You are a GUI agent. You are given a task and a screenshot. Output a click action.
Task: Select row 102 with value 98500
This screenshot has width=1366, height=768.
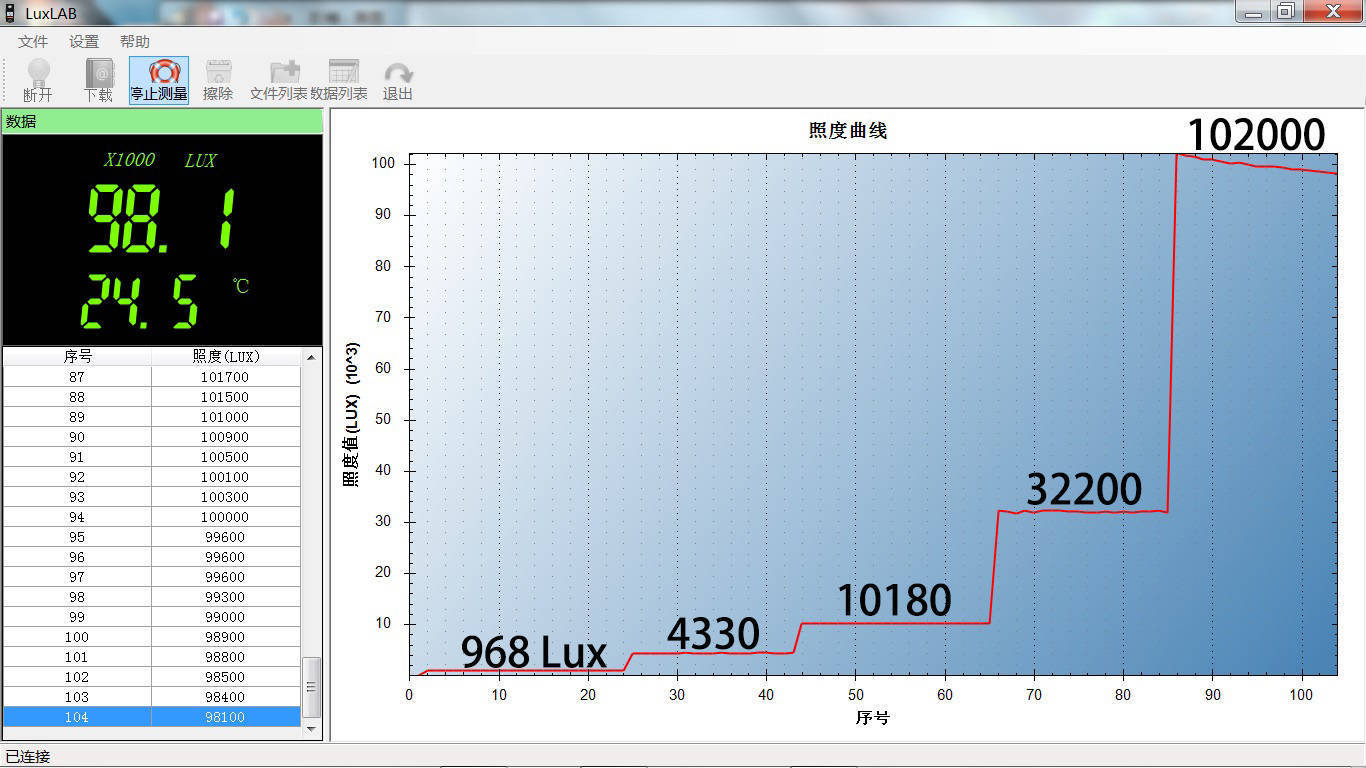coord(152,677)
